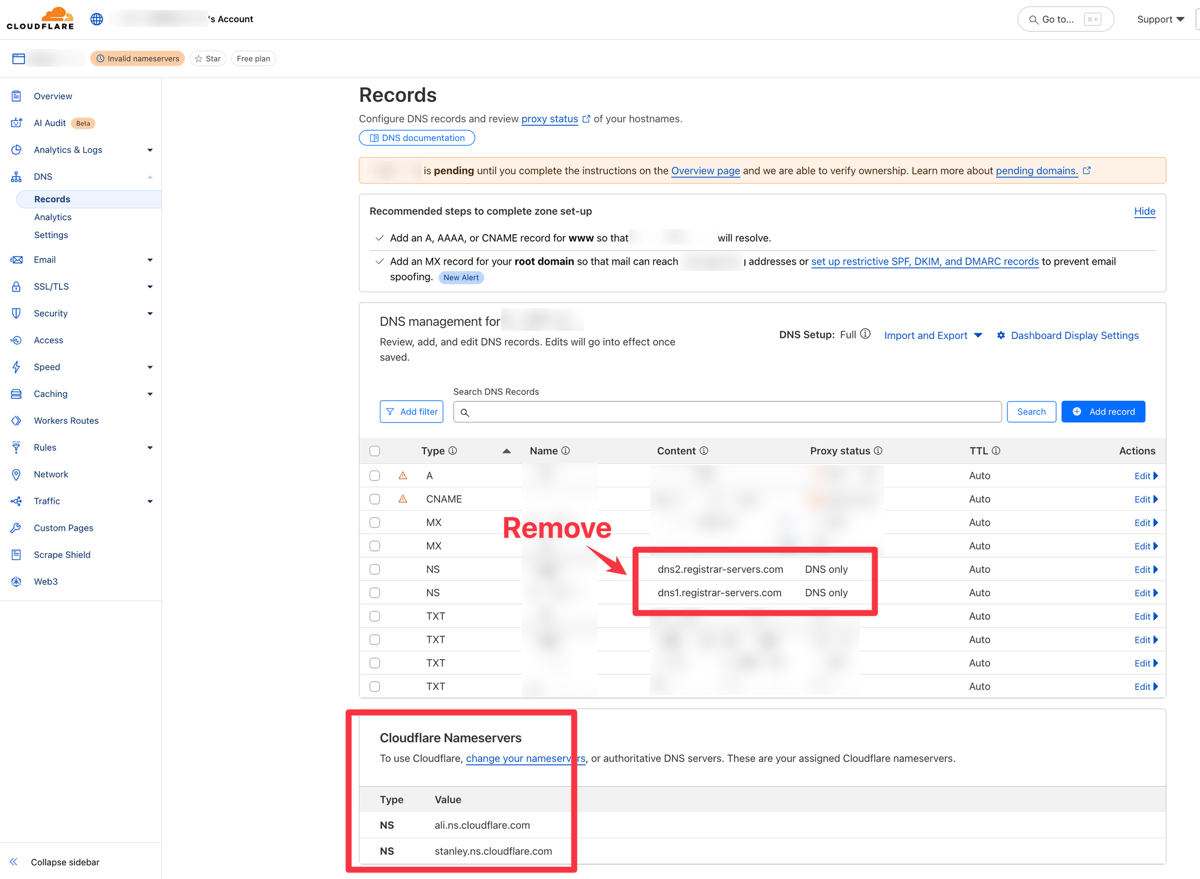The height and width of the screenshot is (879, 1200).
Task: Open the Overview sidebar item
Action: (53, 96)
